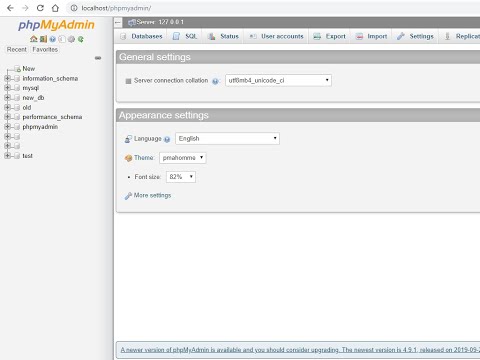Click New to create a database
The image size is (480, 360).
click(x=29, y=69)
